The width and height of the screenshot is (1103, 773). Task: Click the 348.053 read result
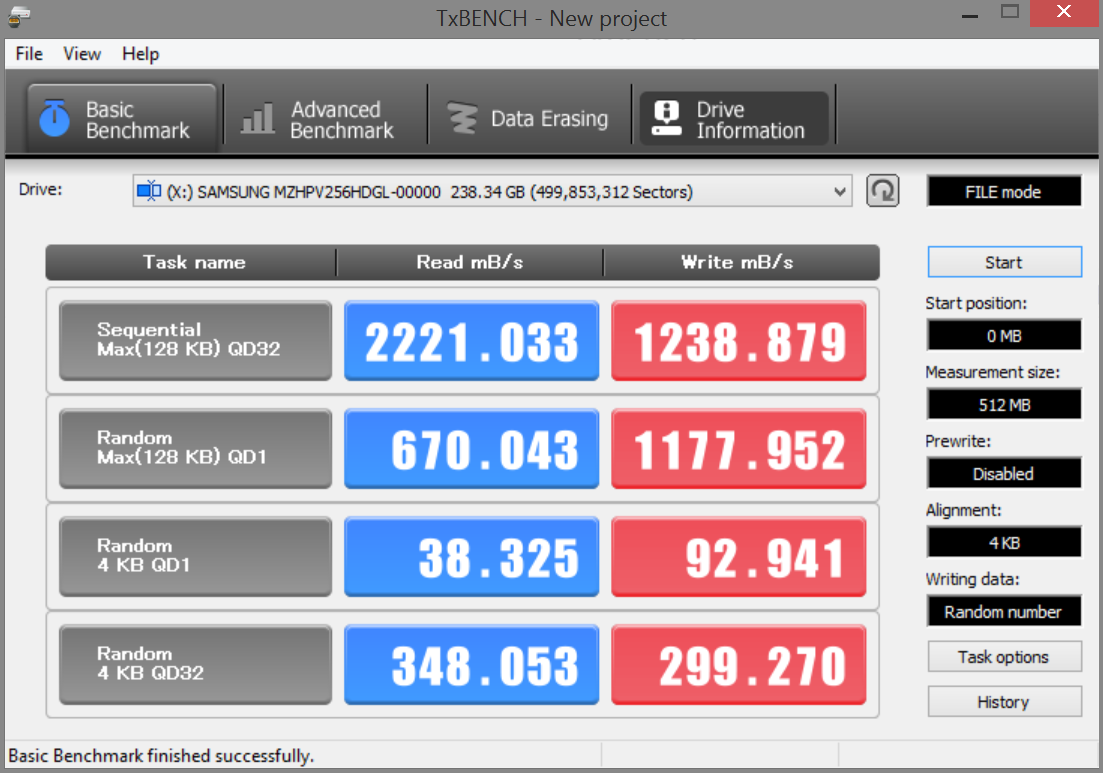pyautogui.click(x=471, y=664)
